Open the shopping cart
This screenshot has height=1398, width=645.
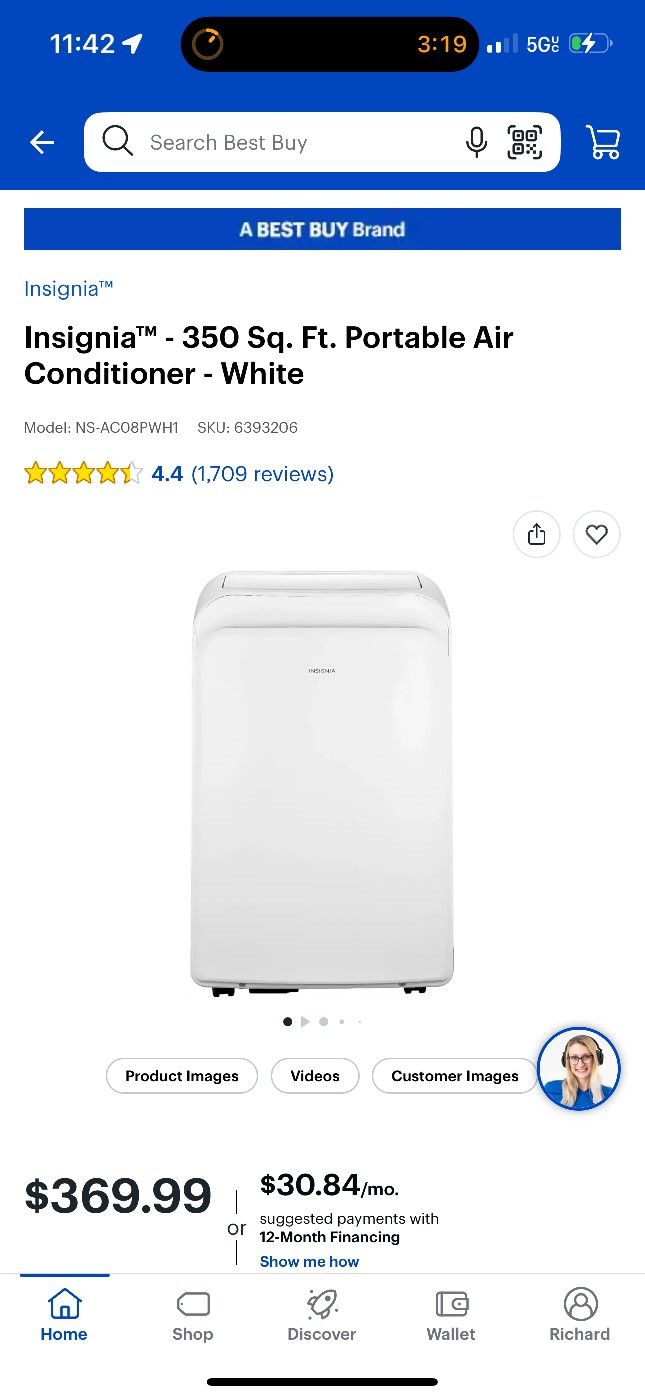tap(603, 143)
